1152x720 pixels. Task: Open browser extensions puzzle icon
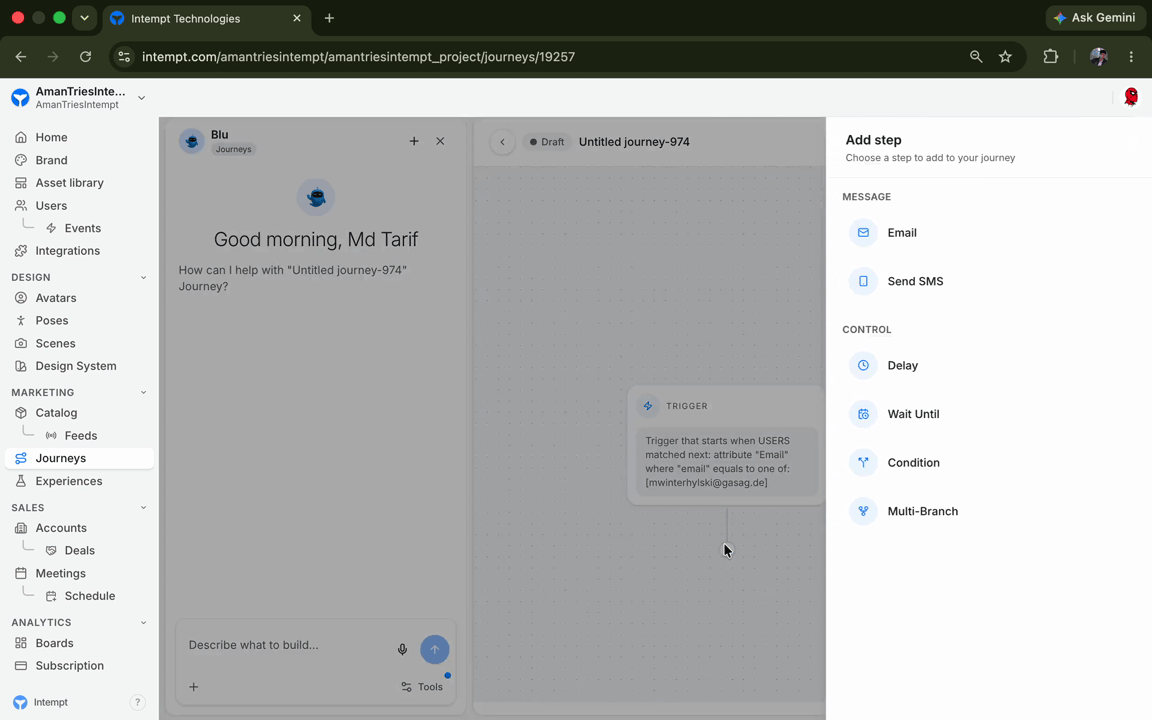1051,57
